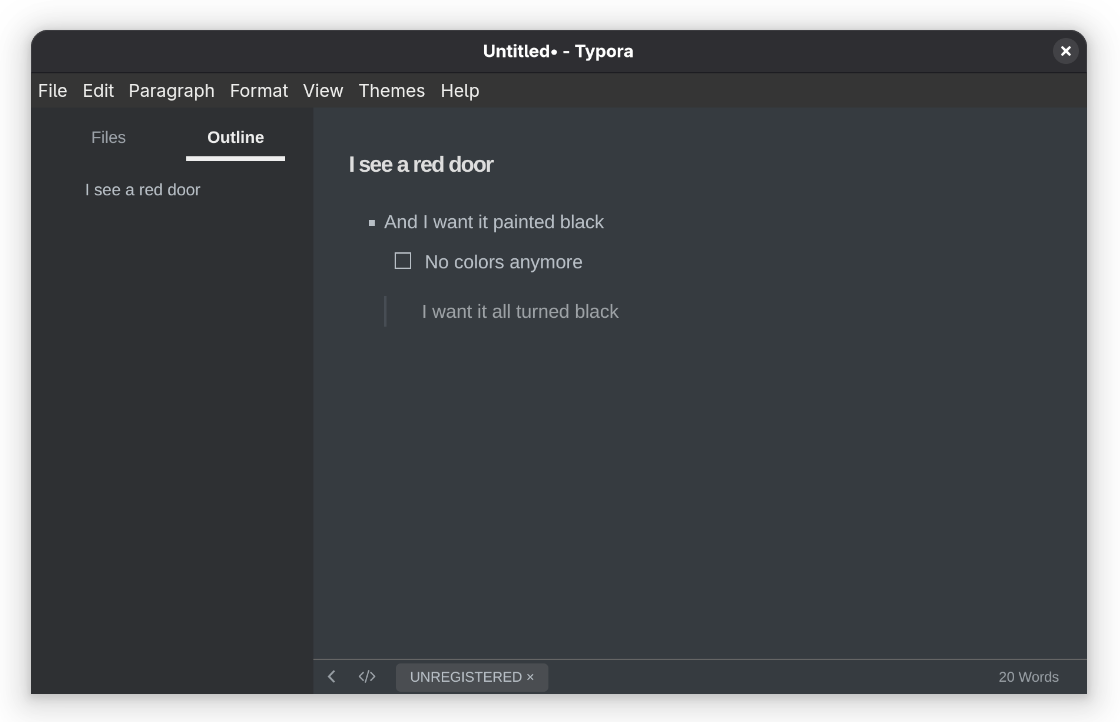The width and height of the screenshot is (1120, 722).
Task: Open the File menu
Action: pyautogui.click(x=52, y=91)
